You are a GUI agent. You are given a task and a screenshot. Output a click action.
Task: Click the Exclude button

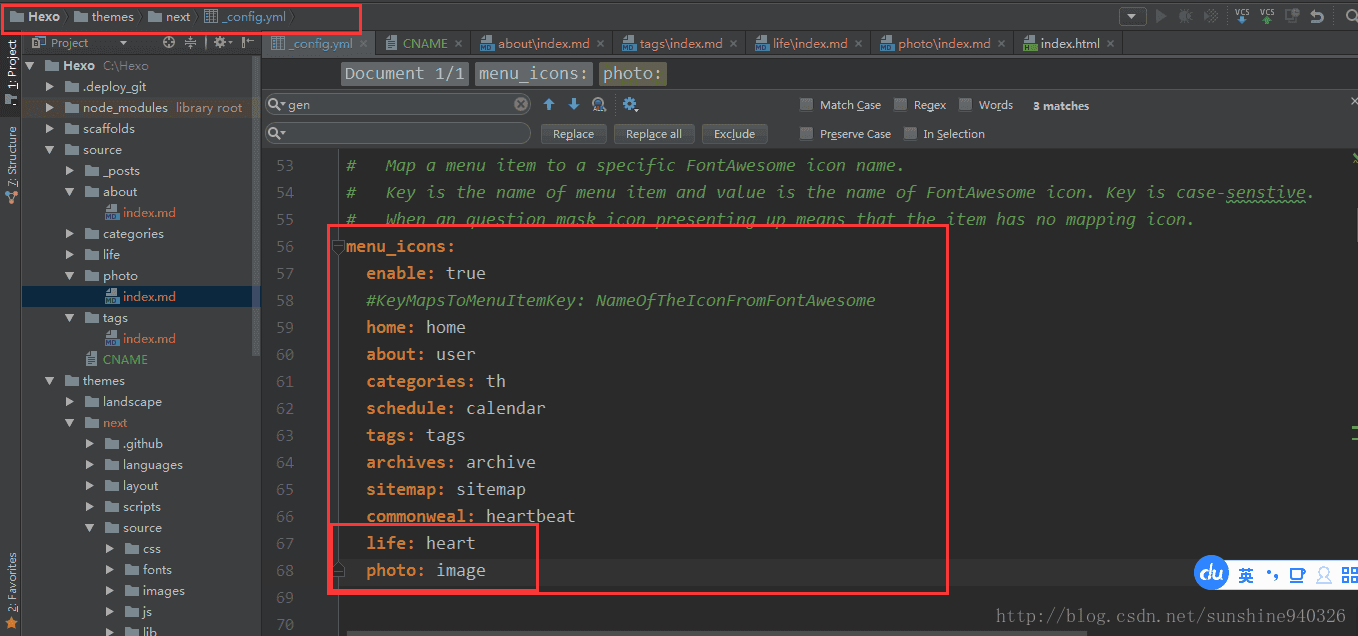tap(734, 134)
